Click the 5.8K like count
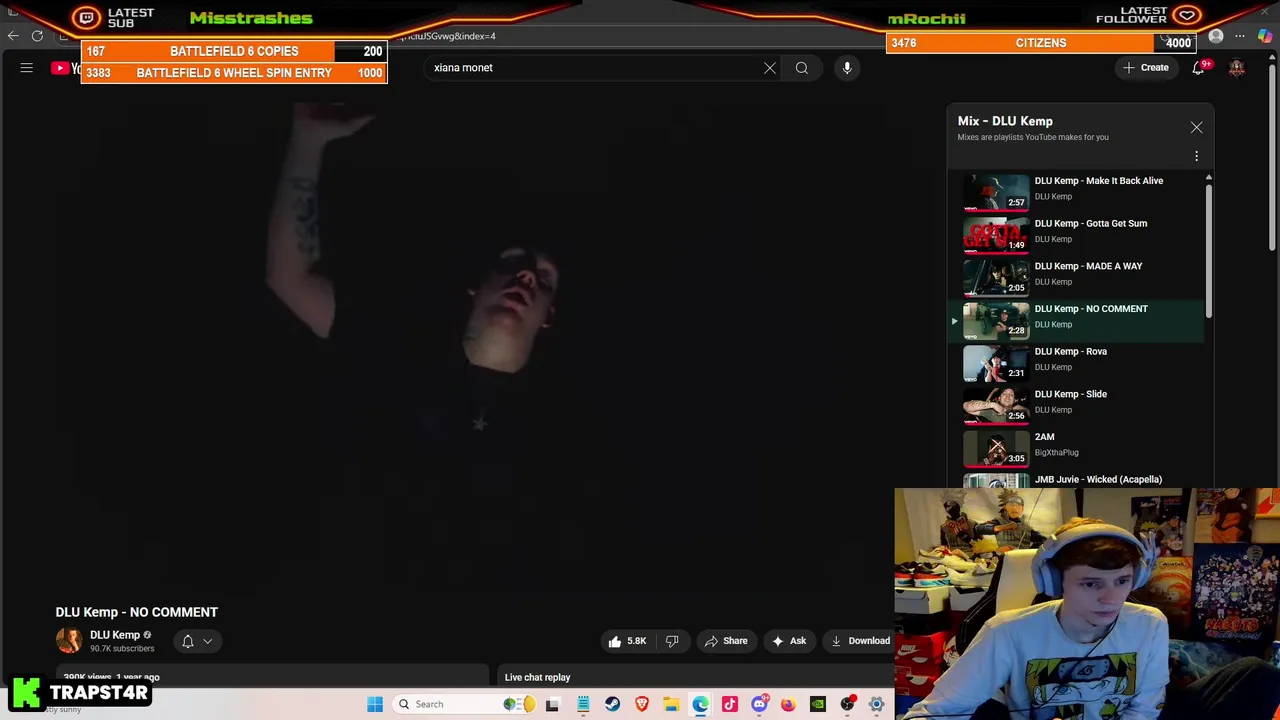 pyautogui.click(x=636, y=641)
